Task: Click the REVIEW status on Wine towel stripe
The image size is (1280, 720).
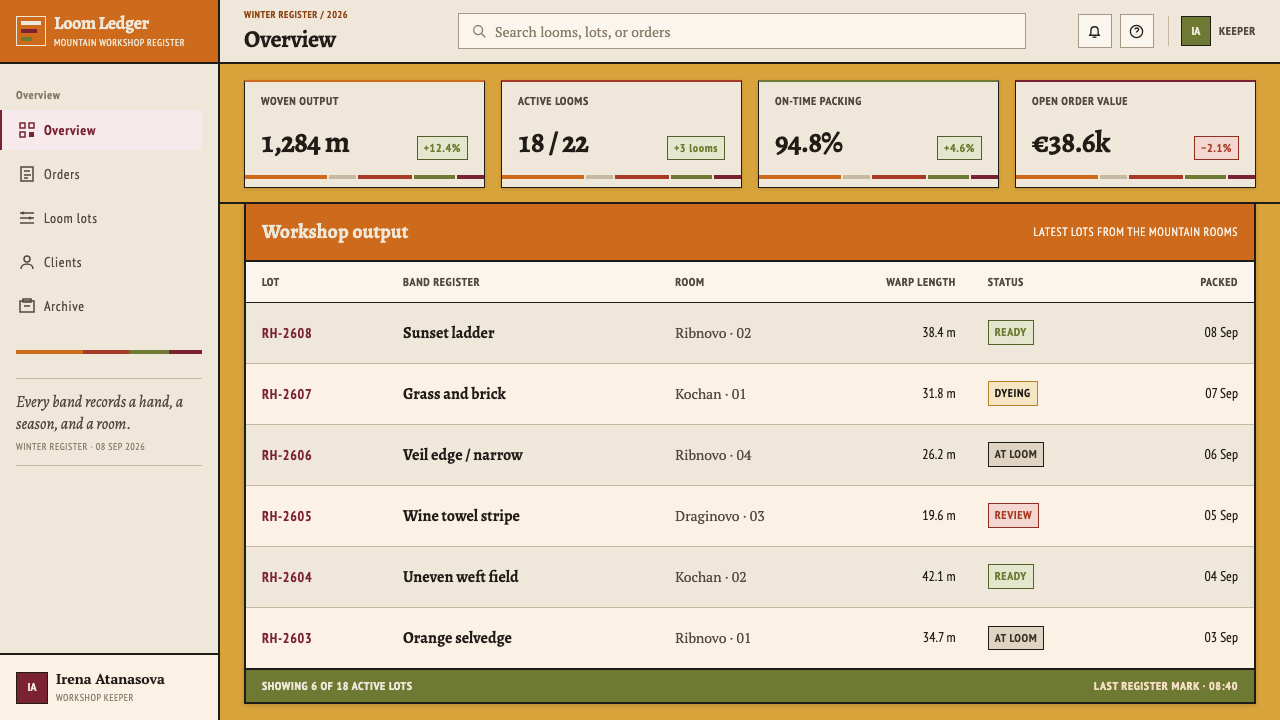Action: coord(1013,515)
